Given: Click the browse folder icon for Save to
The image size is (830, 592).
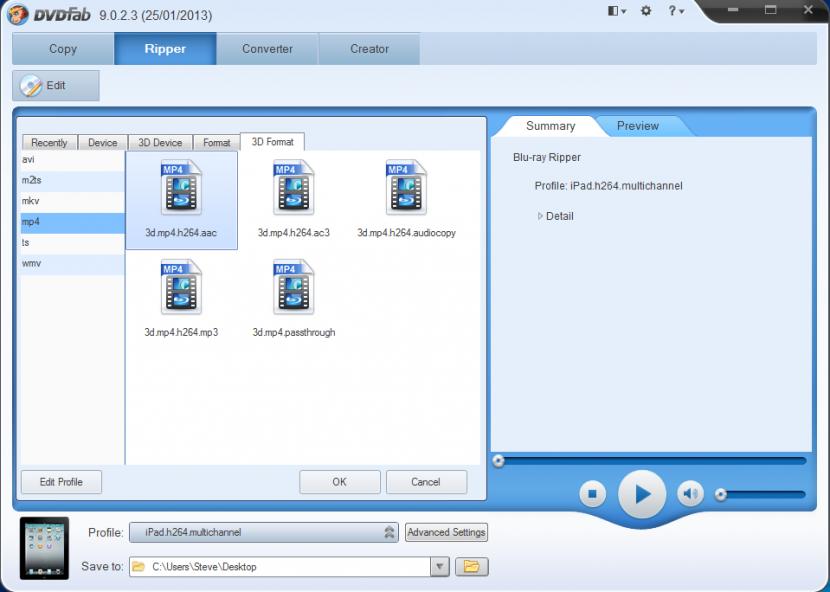Looking at the screenshot, I should 471,567.
